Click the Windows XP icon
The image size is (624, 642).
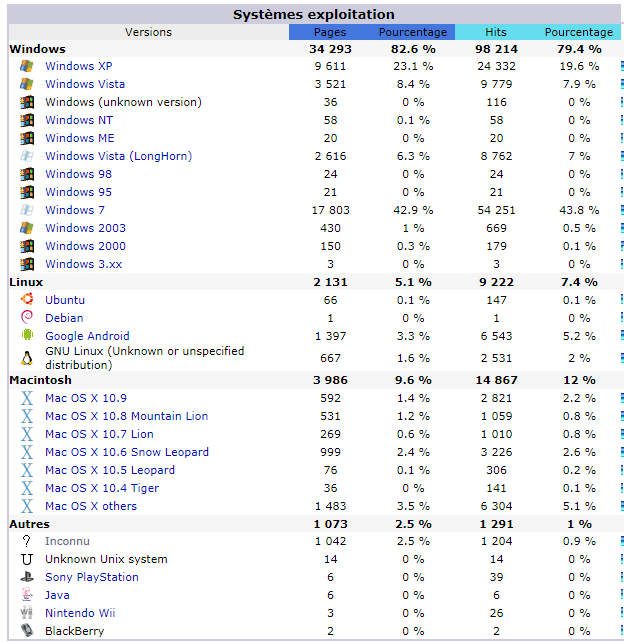27,66
